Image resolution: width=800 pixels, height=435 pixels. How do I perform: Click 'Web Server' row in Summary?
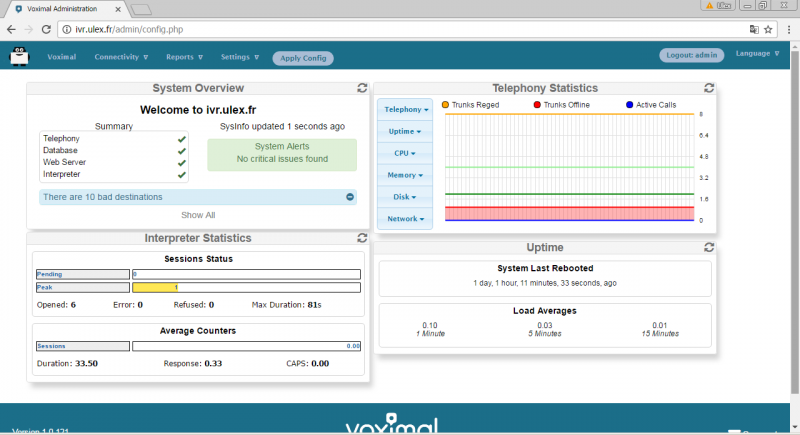pos(113,162)
